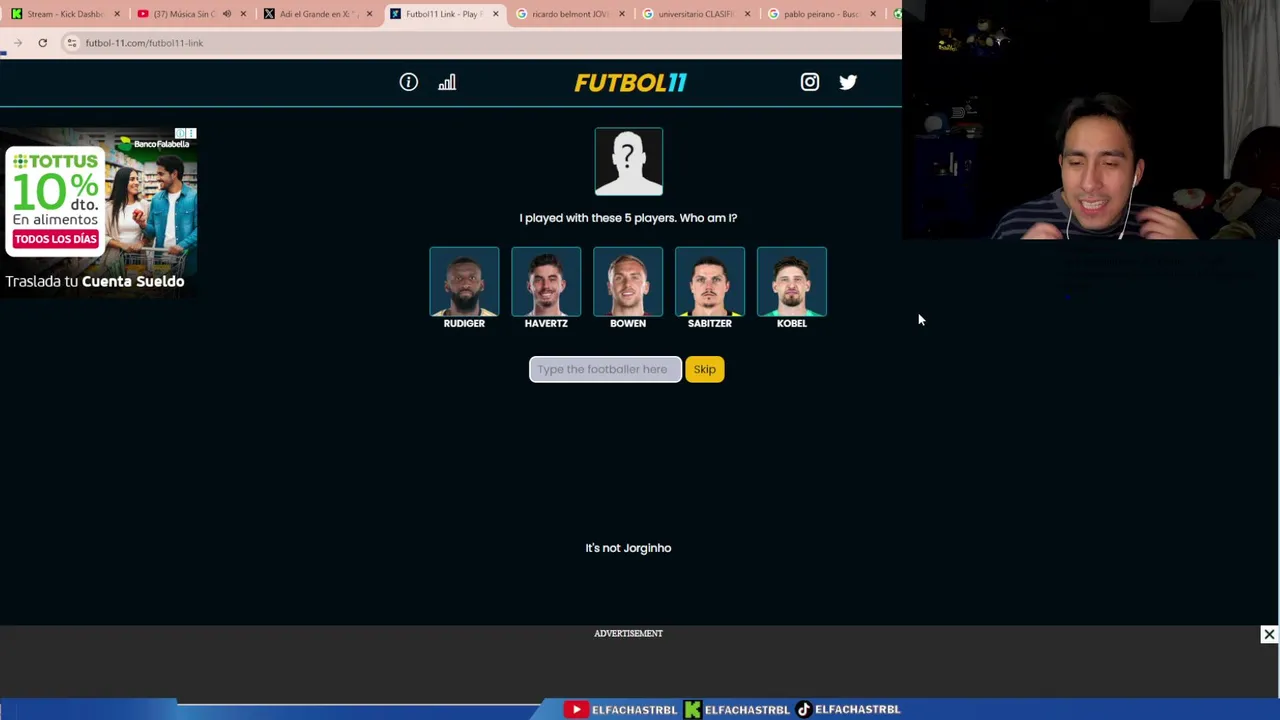Open the info icon in header
This screenshot has height=720, width=1280.
[409, 82]
